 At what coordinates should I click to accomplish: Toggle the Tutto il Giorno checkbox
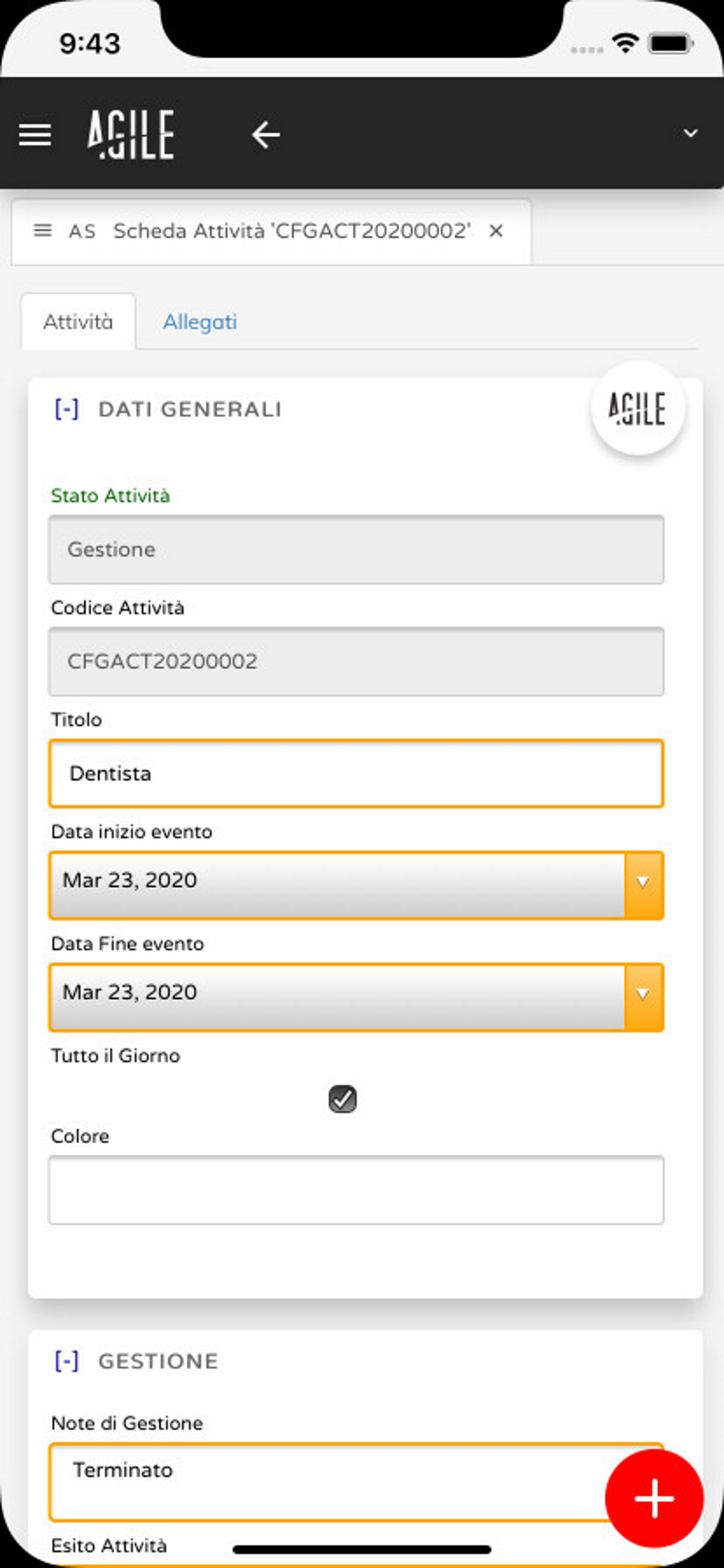tap(343, 1098)
